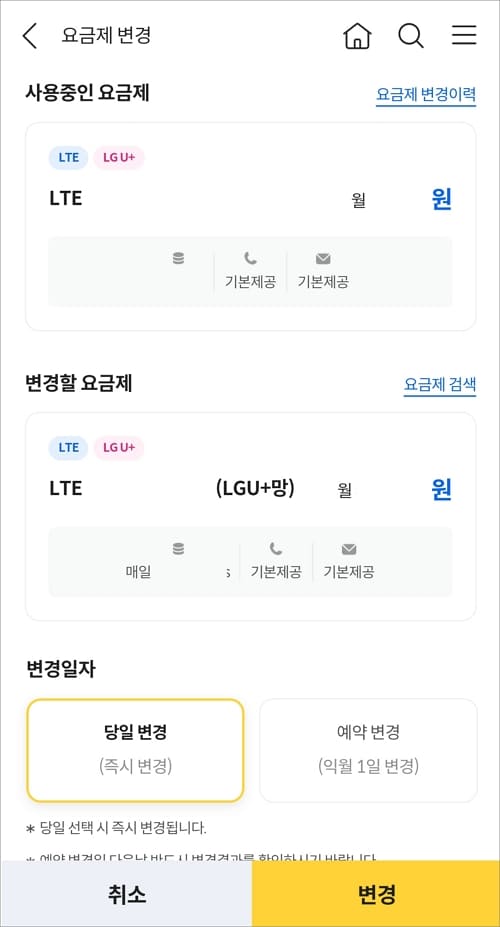Tap the phone icon in new plan card

point(276,549)
